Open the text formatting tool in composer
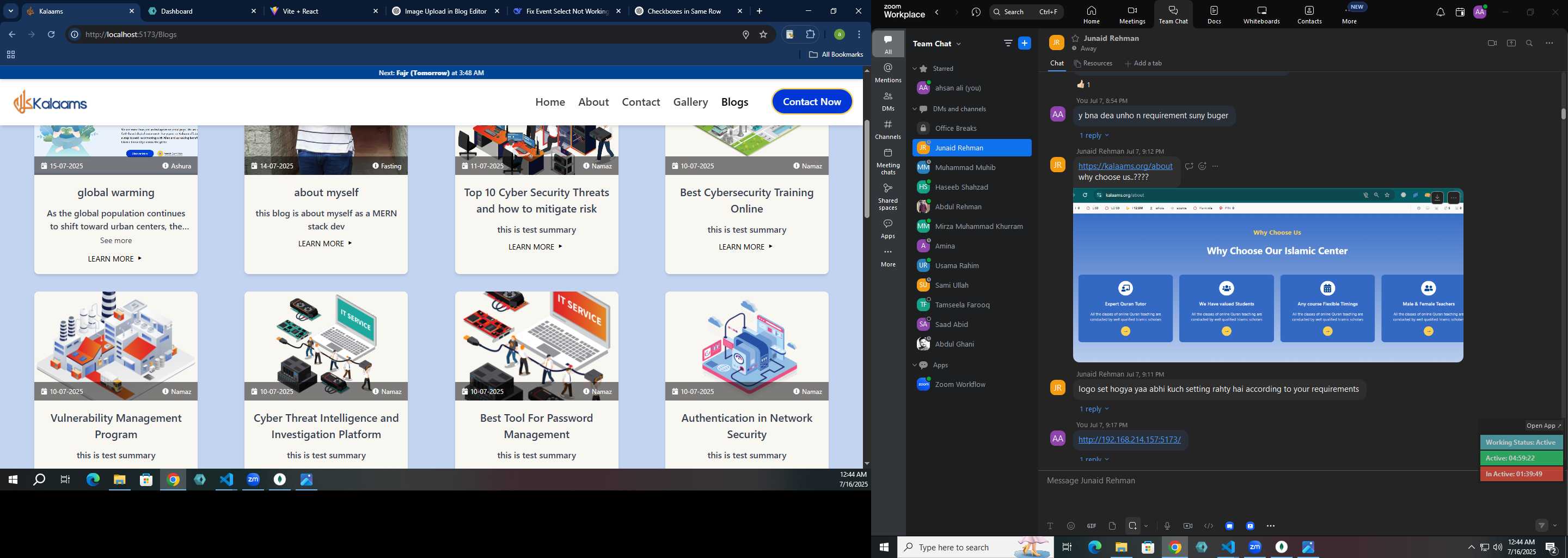Viewport: 1568px width, 558px height. [1050, 526]
